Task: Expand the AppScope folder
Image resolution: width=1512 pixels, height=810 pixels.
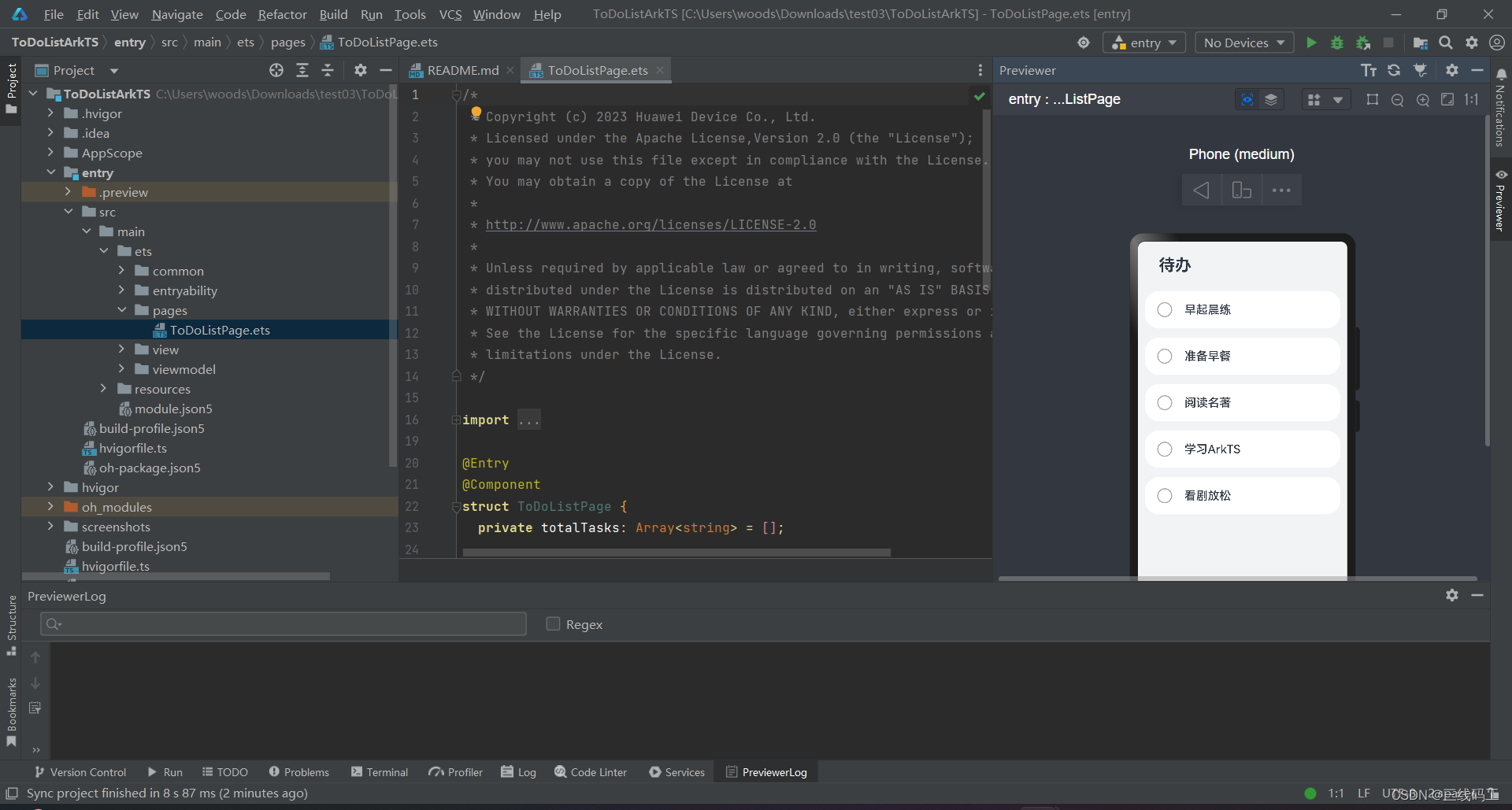Action: (x=50, y=153)
